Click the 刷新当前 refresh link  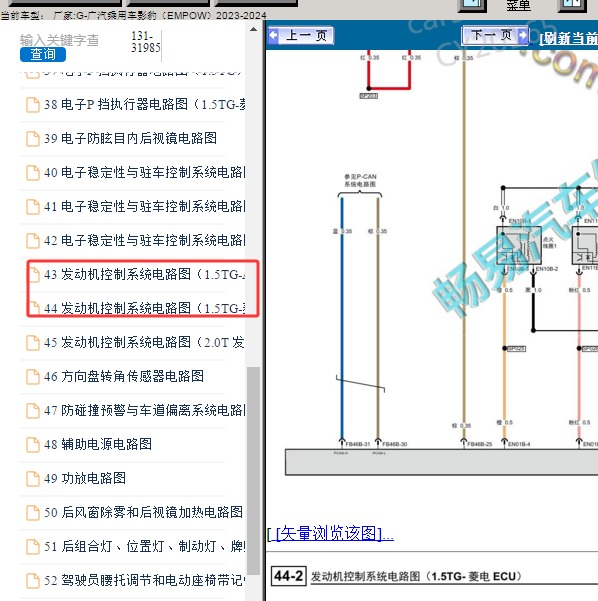pos(568,38)
